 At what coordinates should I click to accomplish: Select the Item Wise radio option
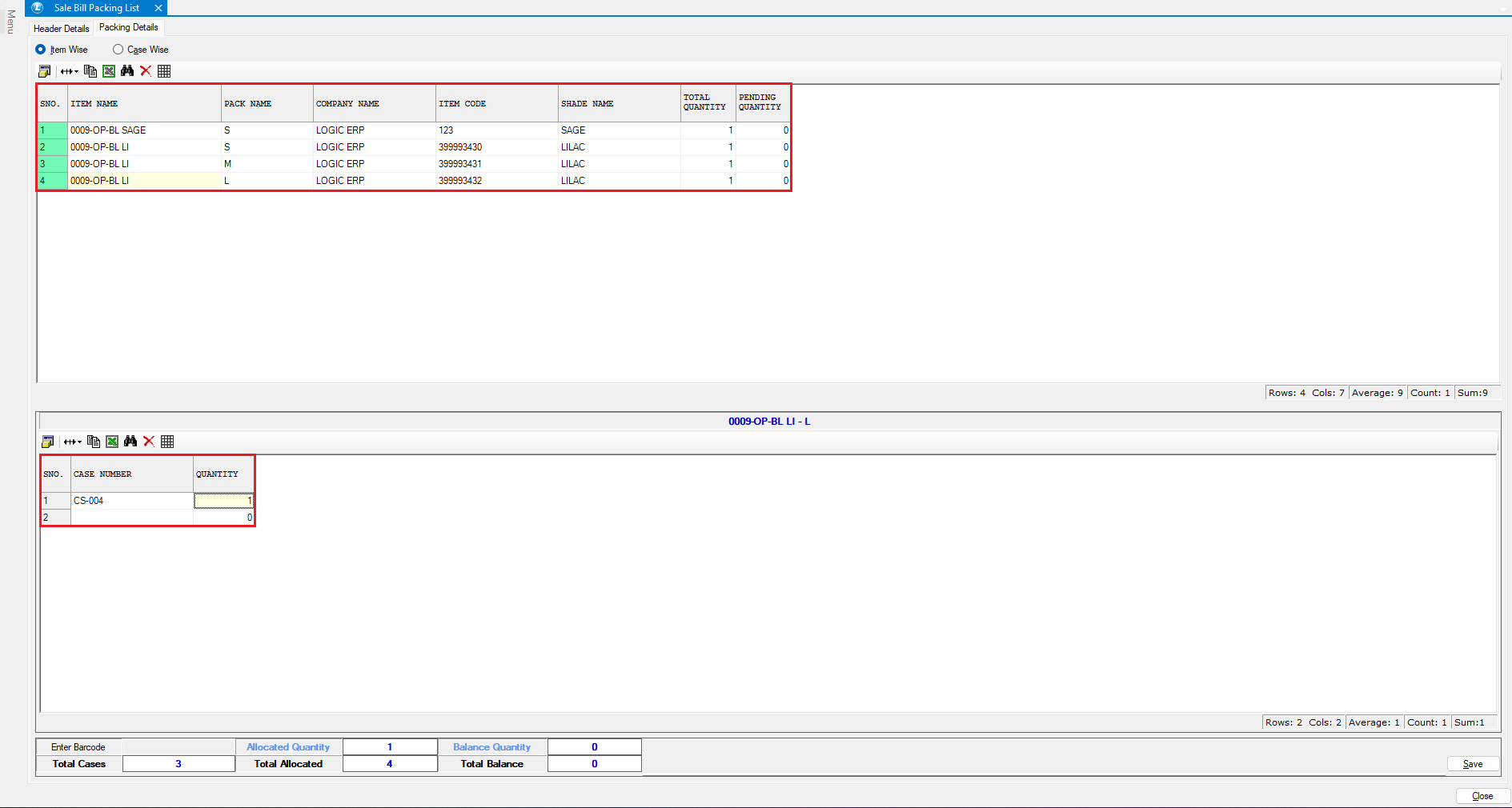coord(41,50)
